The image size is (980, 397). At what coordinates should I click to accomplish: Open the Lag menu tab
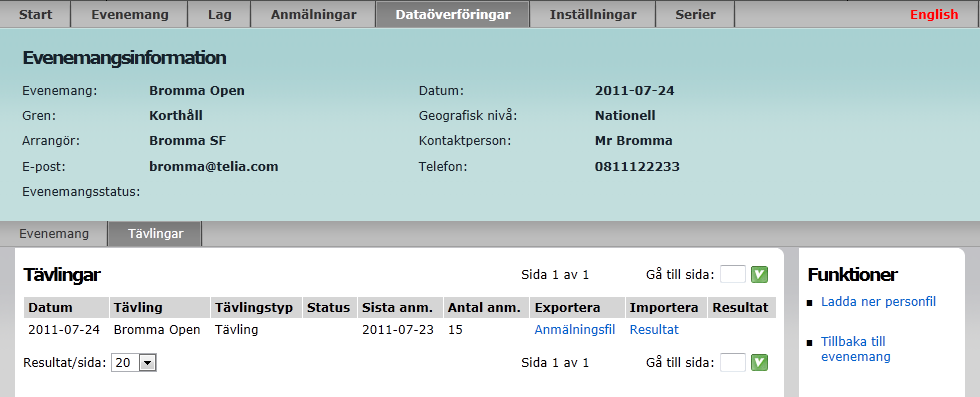click(219, 14)
